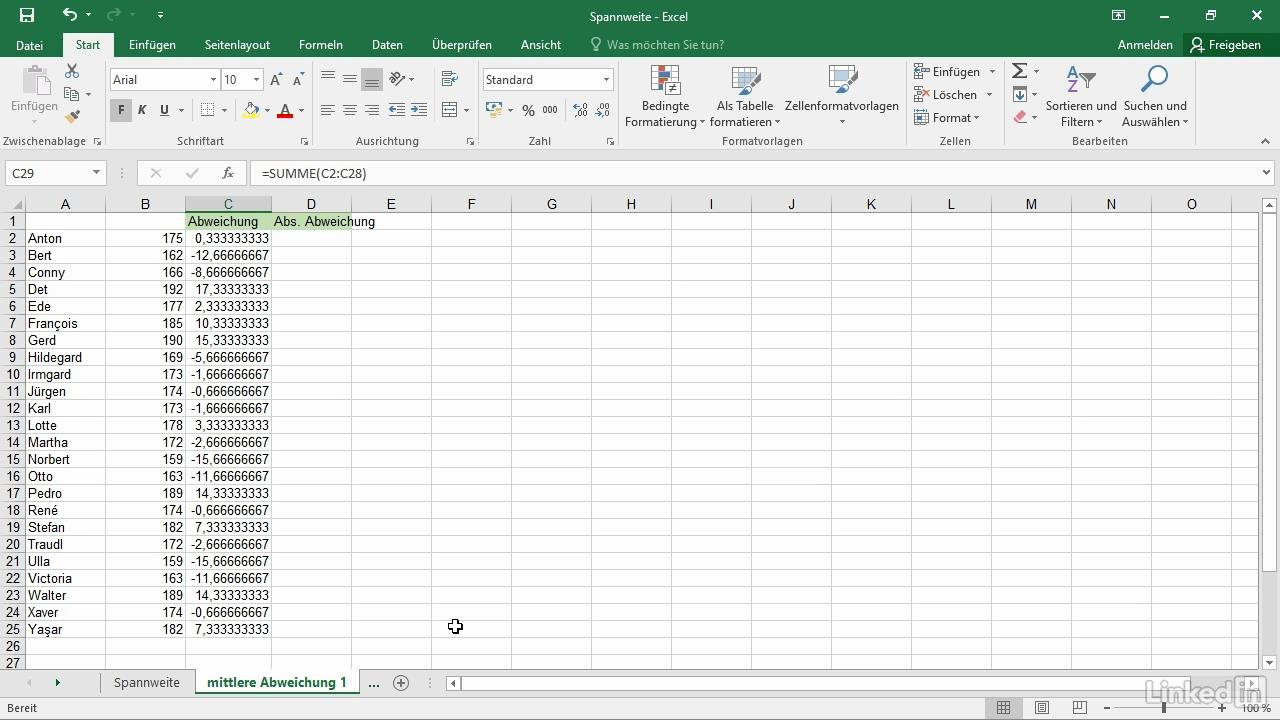Open Sortieren und Filtern
The height and width of the screenshot is (720, 1280).
(1081, 96)
